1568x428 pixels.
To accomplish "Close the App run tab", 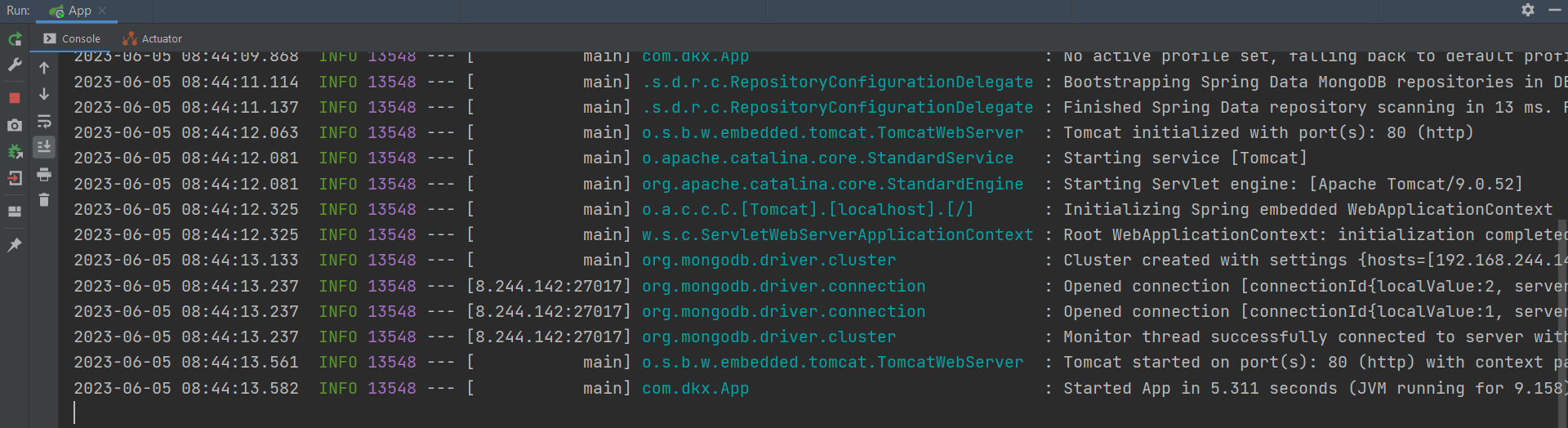I will 102,11.
